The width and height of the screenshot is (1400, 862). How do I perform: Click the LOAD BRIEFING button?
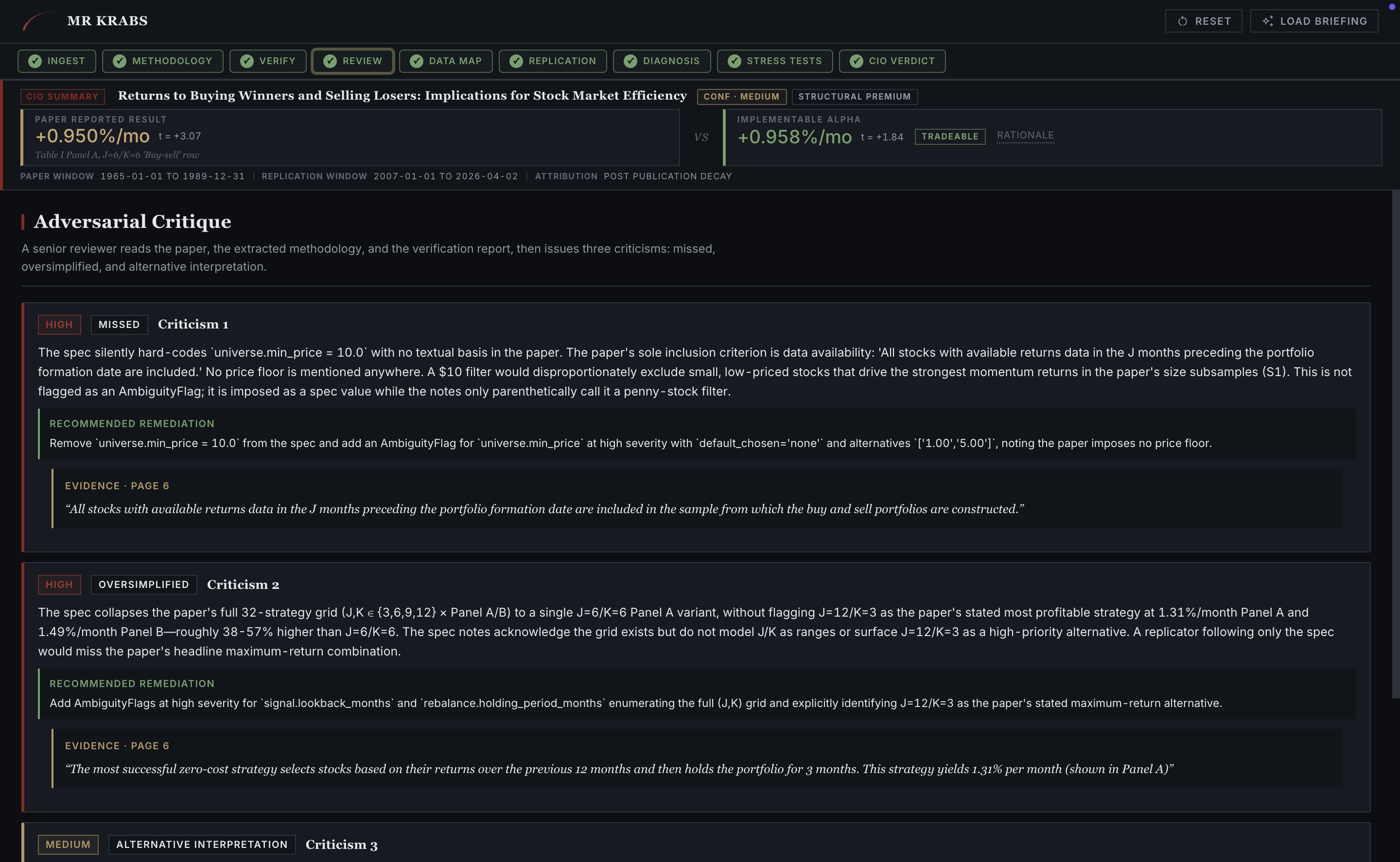pyautogui.click(x=1314, y=20)
